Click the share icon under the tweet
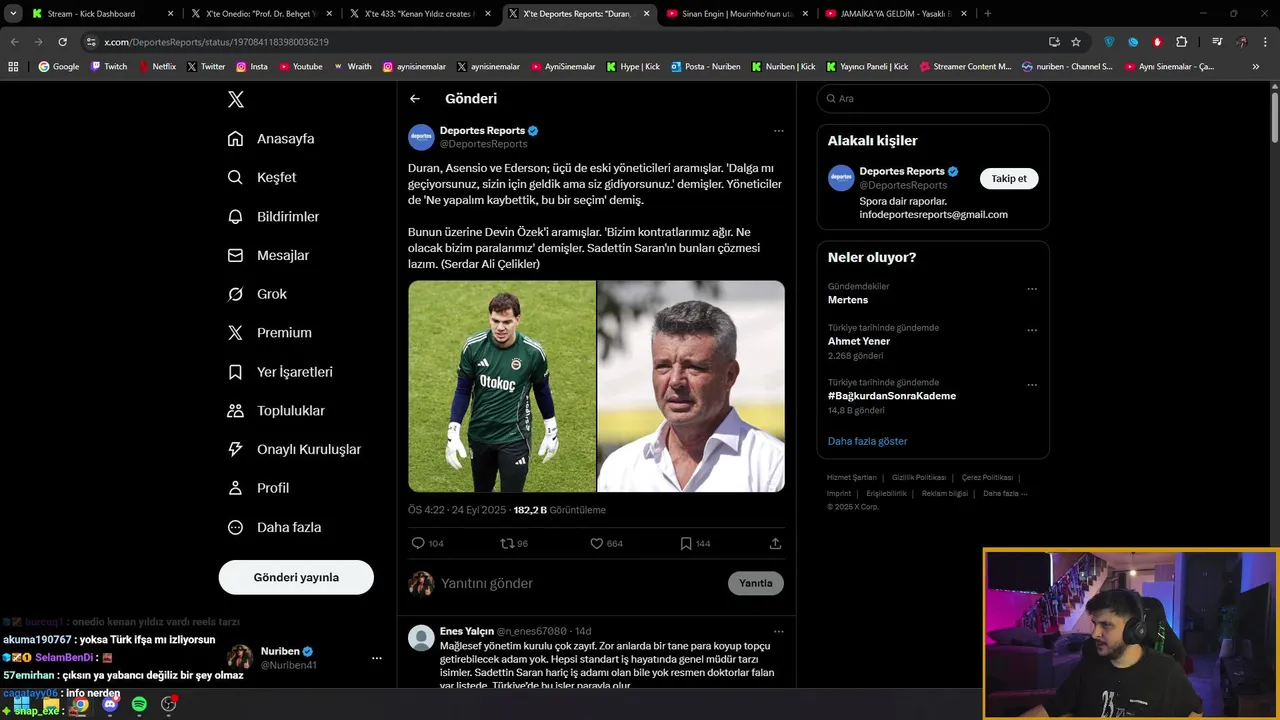 (x=775, y=543)
